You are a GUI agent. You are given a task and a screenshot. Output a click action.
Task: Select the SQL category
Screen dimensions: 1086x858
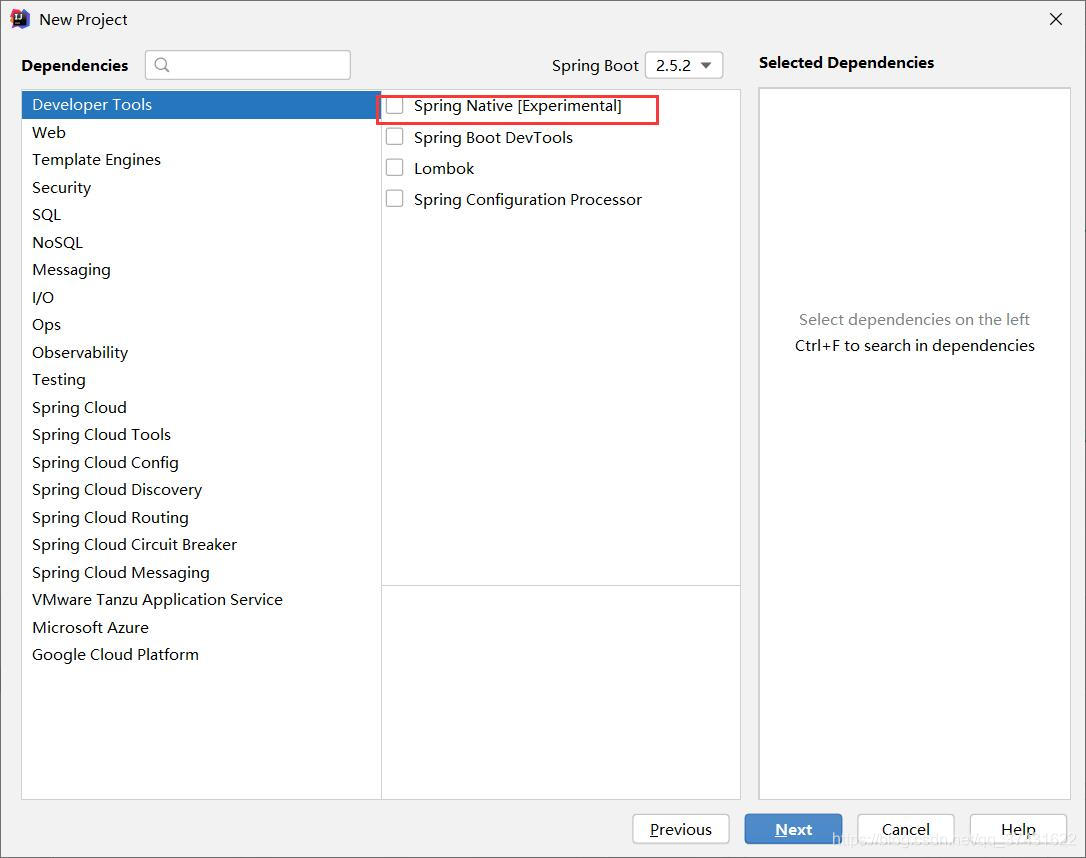tap(201, 215)
